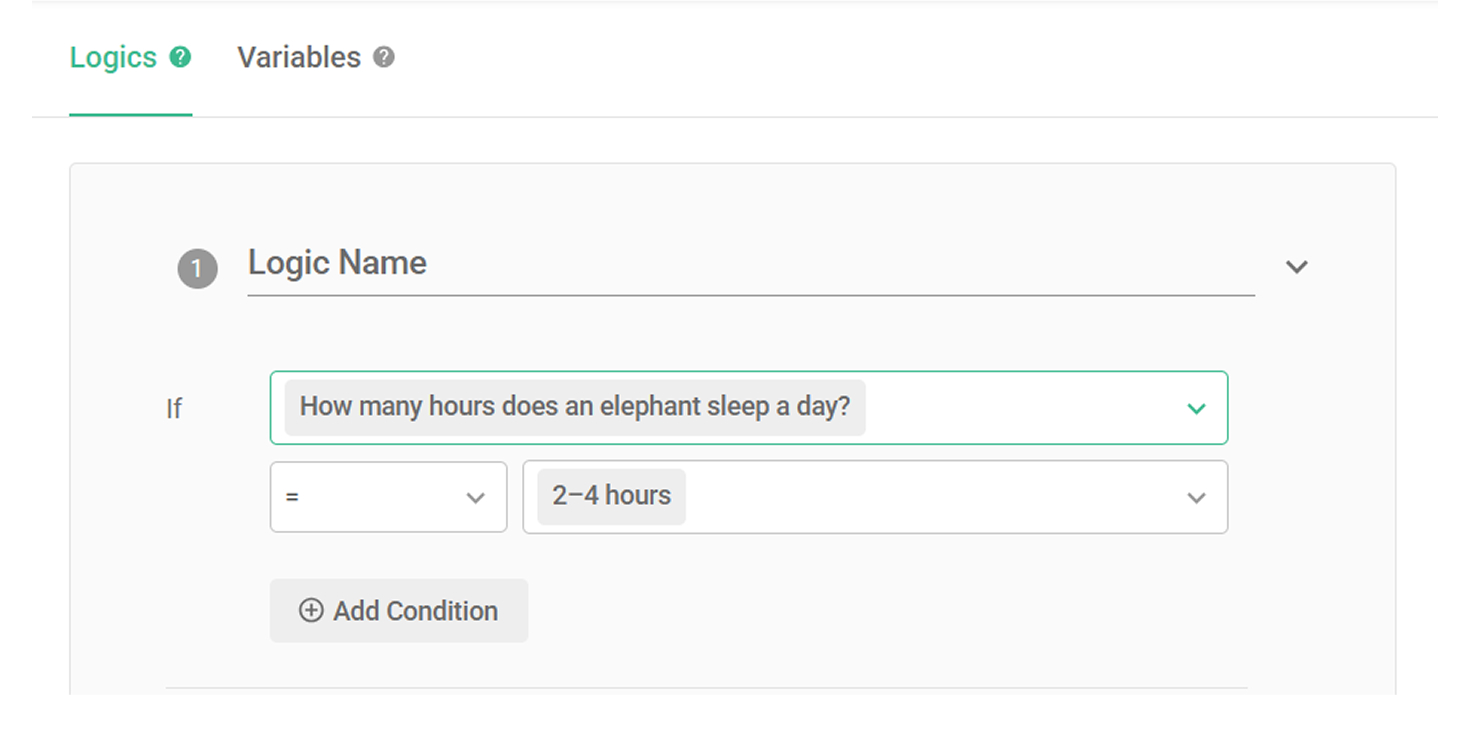This screenshot has height=730, width=1461.
Task: Click the numbered badge showing 1
Action: 197,268
